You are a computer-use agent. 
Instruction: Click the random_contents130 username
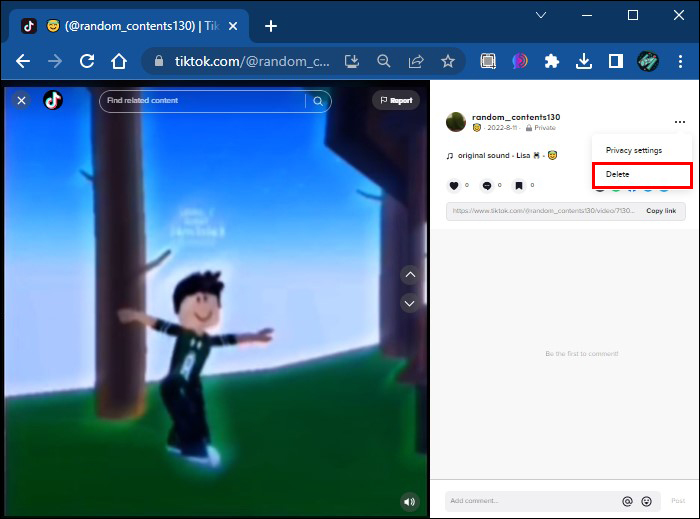pos(516,117)
